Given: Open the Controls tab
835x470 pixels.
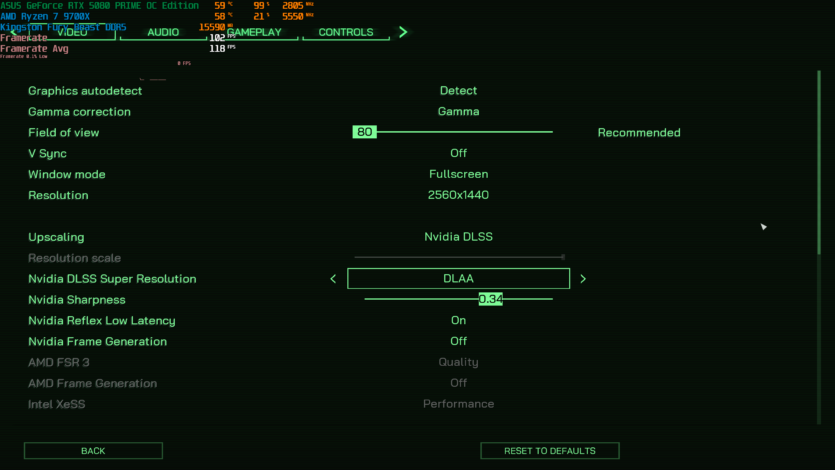Looking at the screenshot, I should pyautogui.click(x=346, y=32).
